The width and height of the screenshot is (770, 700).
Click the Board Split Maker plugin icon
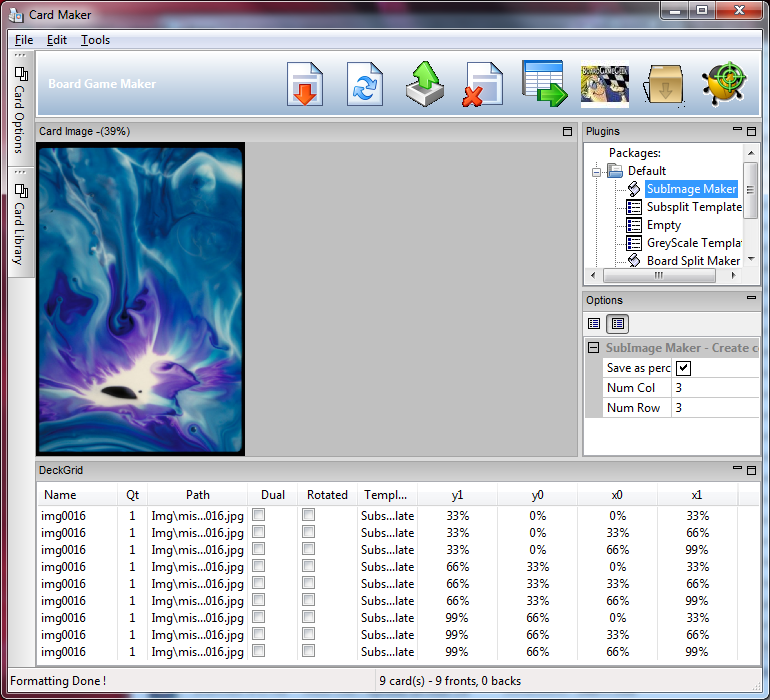634,260
